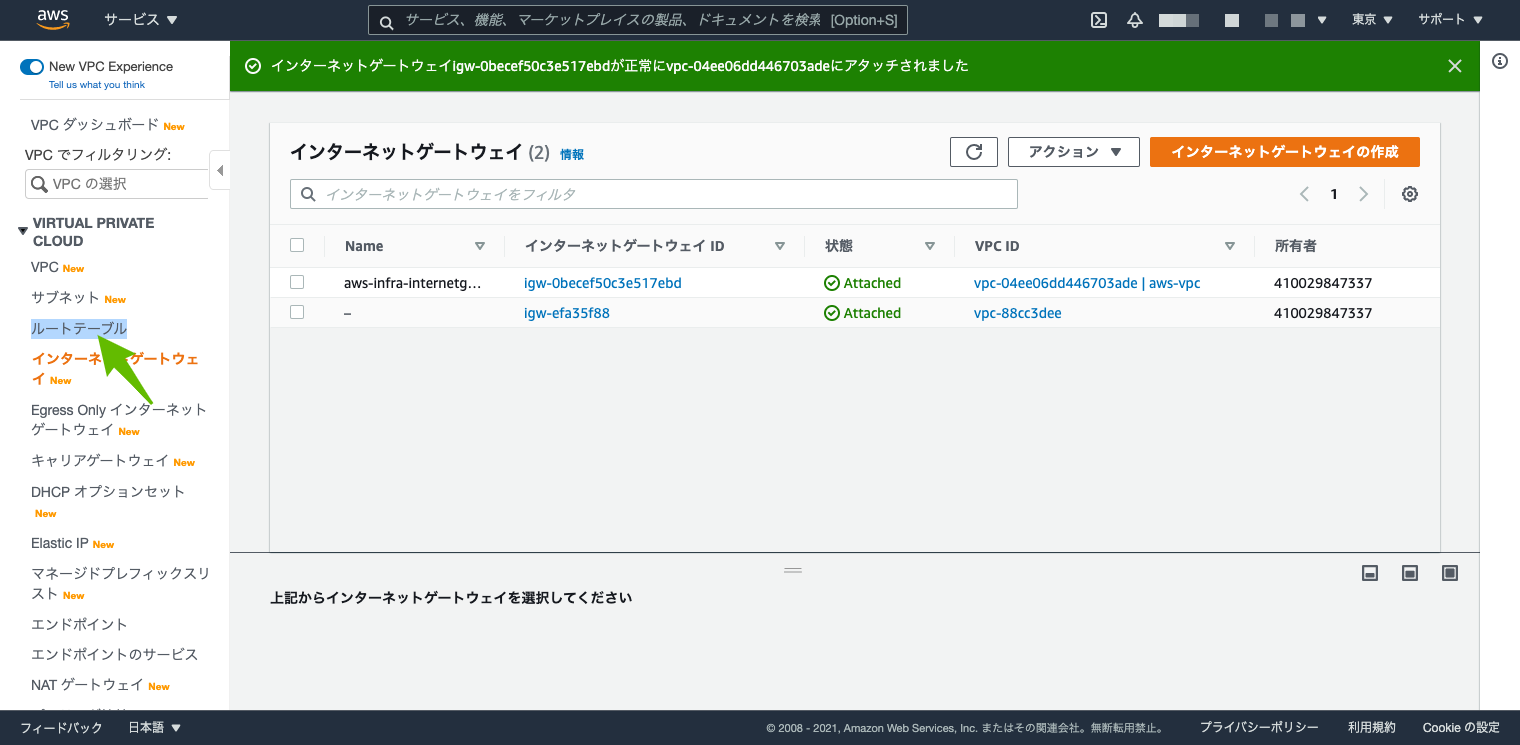The width and height of the screenshot is (1520, 745).
Task: Launch the CloudShell terminal icon
Action: pos(1099,20)
